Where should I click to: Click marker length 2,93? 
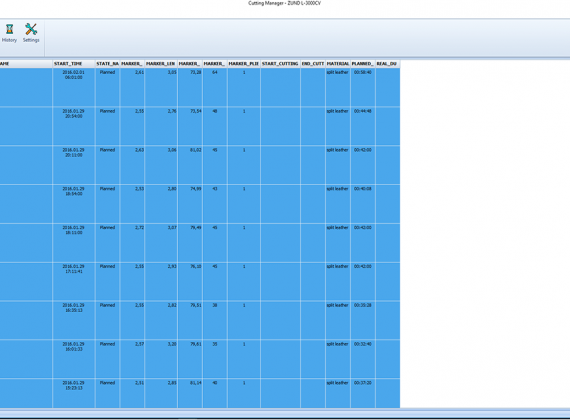(x=172, y=267)
